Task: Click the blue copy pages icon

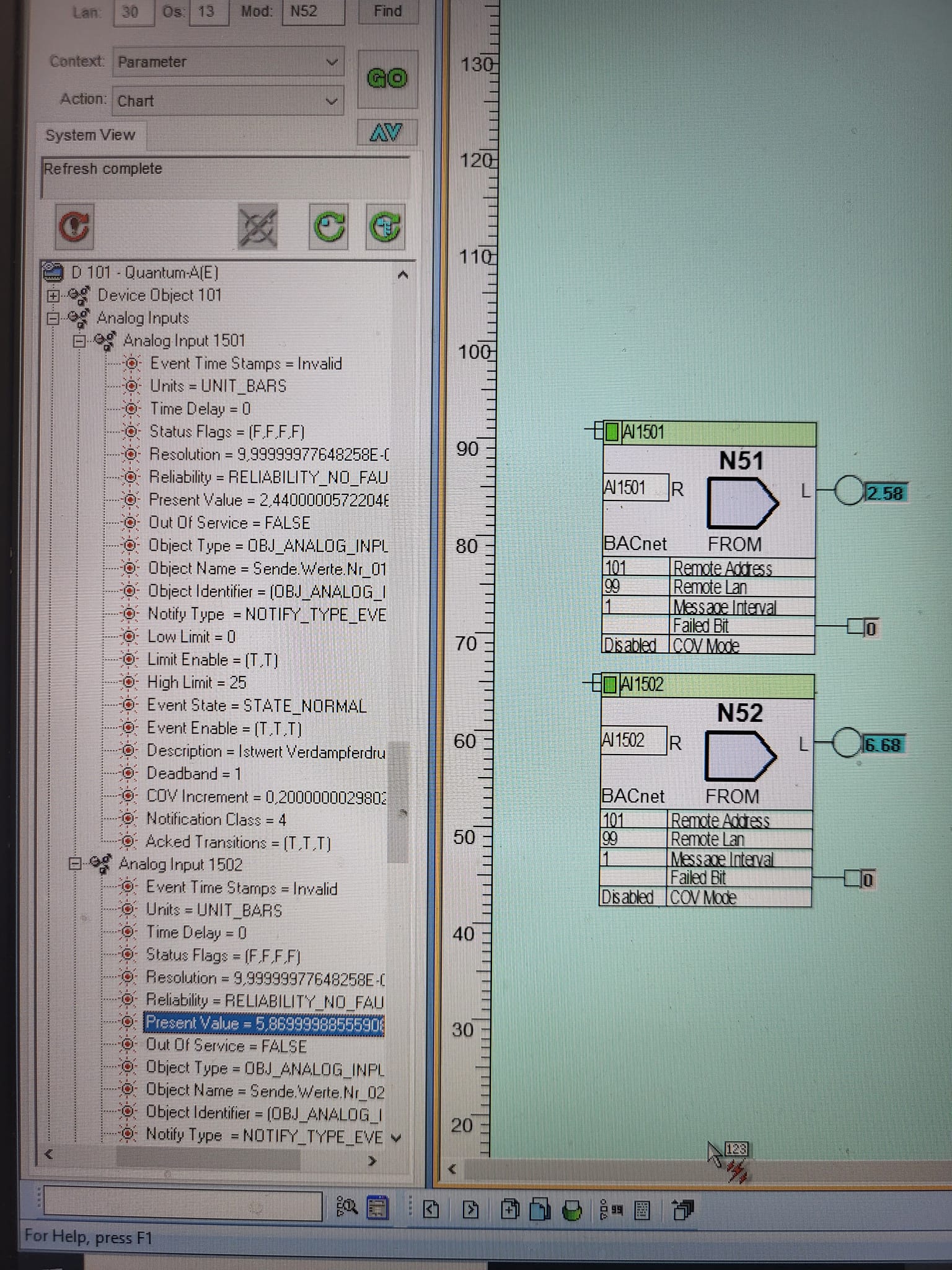Action: (540, 1209)
